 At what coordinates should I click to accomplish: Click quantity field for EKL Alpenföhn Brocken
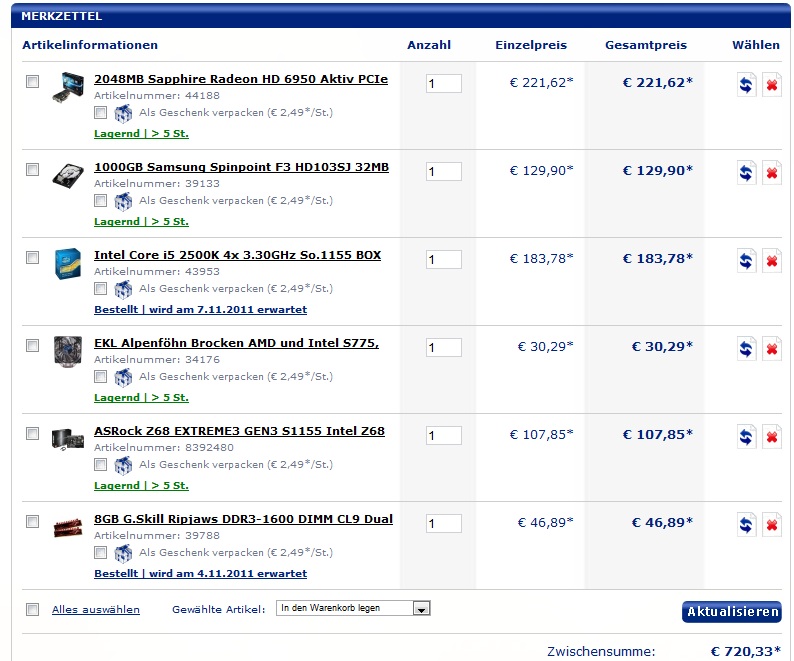click(444, 348)
